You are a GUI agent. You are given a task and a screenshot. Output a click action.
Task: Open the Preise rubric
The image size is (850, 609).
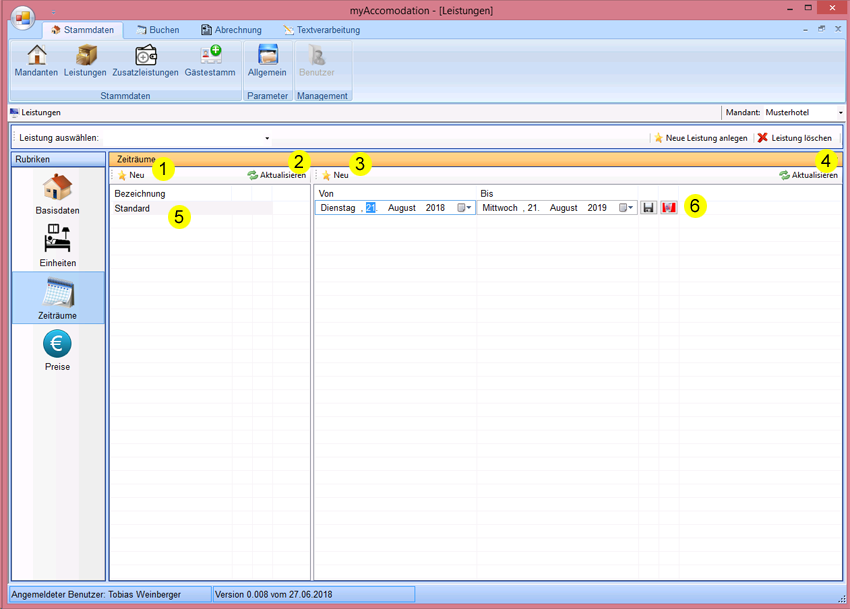tap(57, 350)
